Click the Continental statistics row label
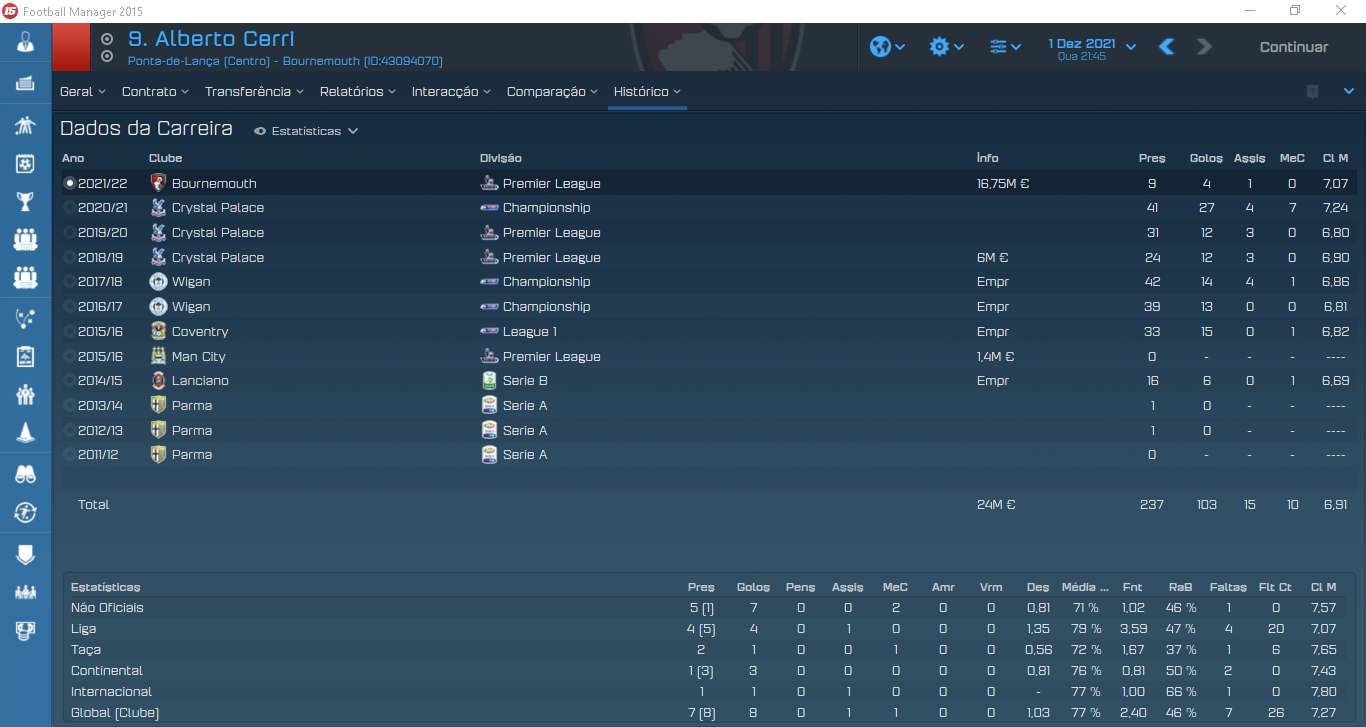The height and width of the screenshot is (727, 1366). pos(107,671)
